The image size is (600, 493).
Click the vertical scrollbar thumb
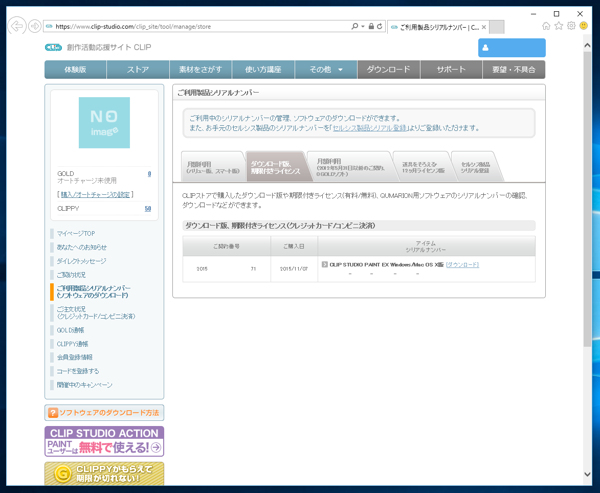587,199
